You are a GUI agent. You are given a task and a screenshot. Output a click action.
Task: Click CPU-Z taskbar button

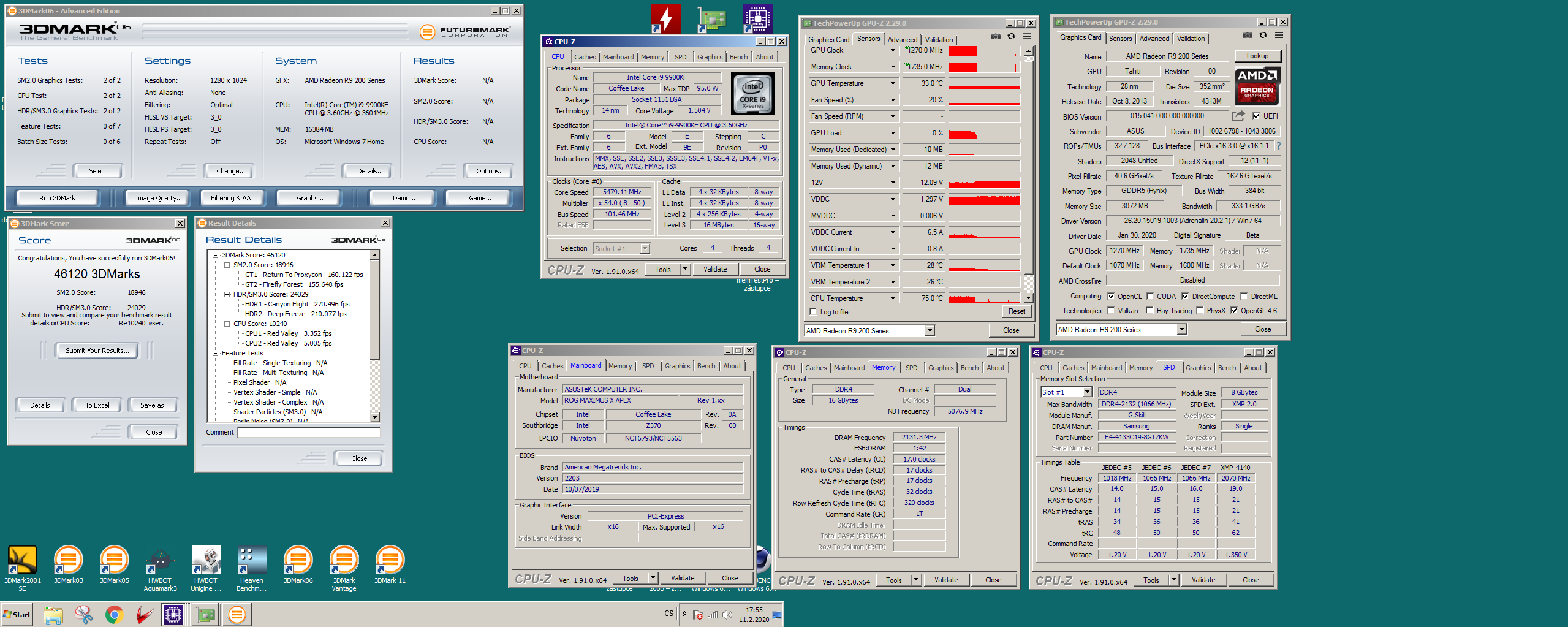(x=173, y=614)
